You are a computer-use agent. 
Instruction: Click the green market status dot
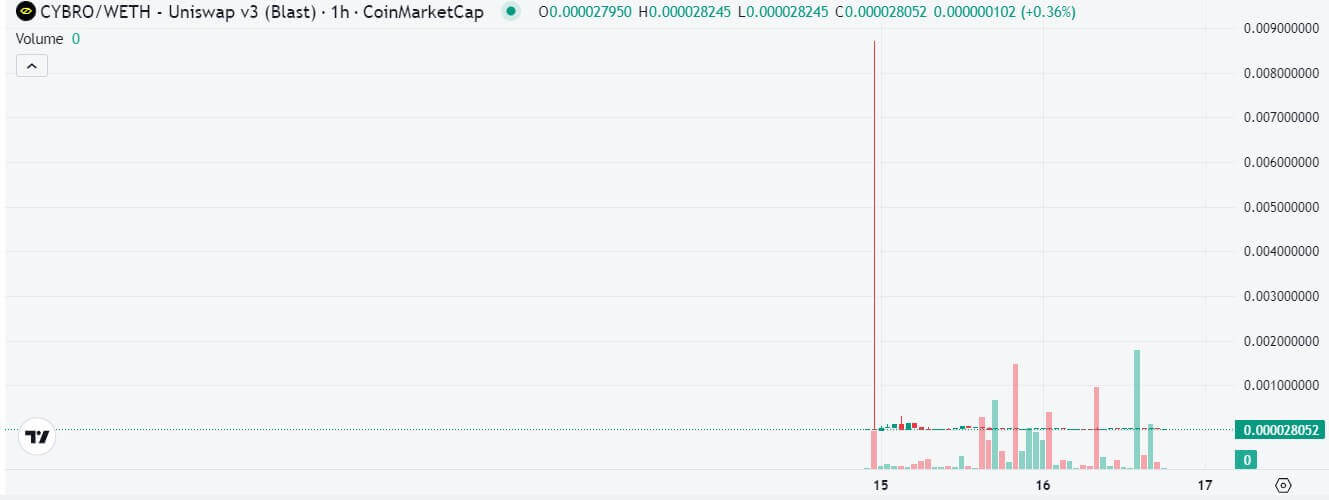tap(512, 12)
